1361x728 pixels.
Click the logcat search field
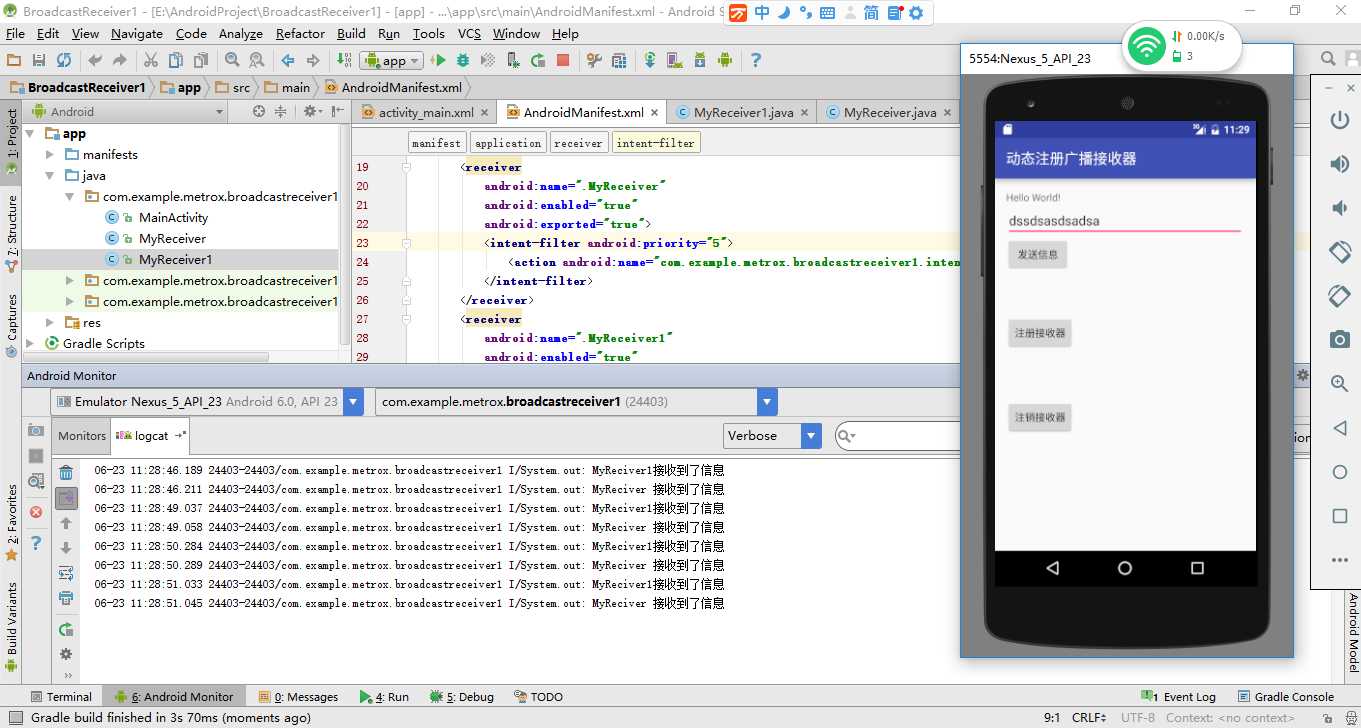[x=898, y=436]
